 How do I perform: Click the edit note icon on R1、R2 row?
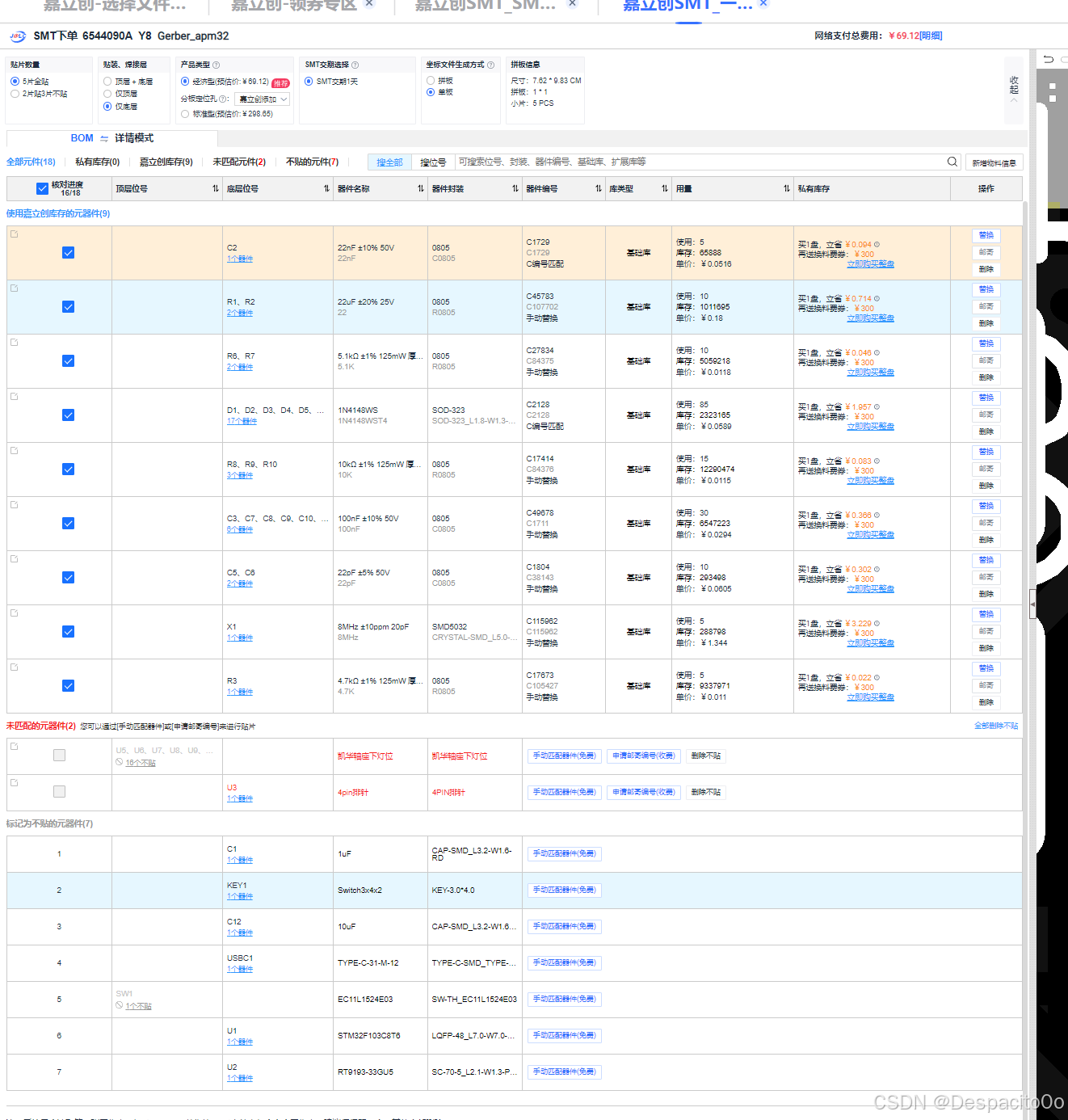tap(15, 288)
